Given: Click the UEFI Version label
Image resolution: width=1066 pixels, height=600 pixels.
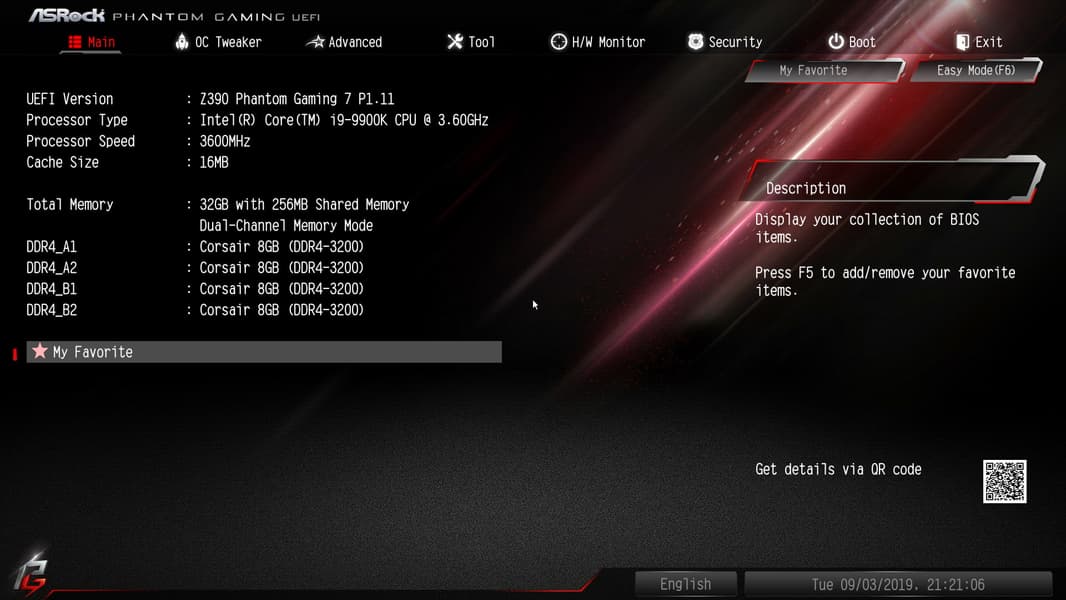Looking at the screenshot, I should (x=69, y=99).
